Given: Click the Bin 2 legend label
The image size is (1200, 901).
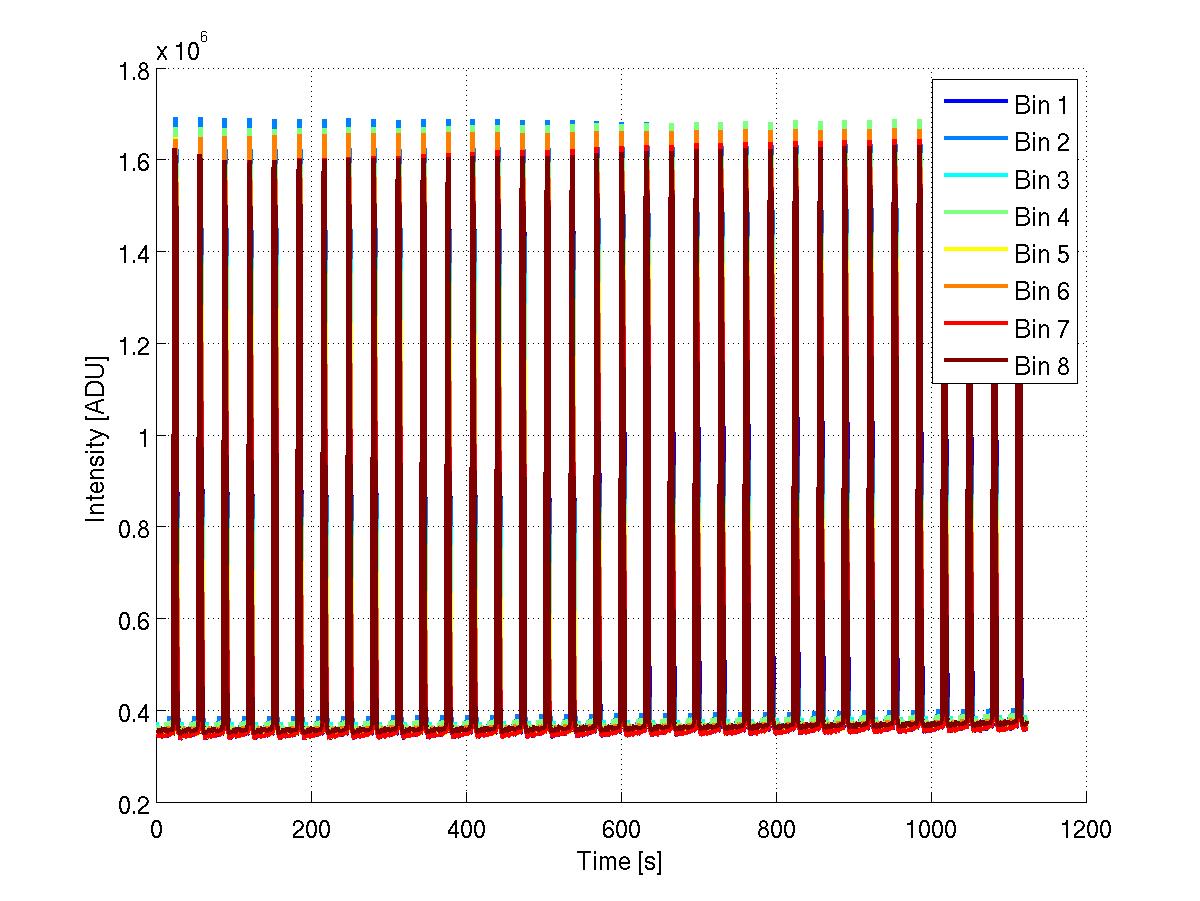Looking at the screenshot, I should click(x=1042, y=142).
